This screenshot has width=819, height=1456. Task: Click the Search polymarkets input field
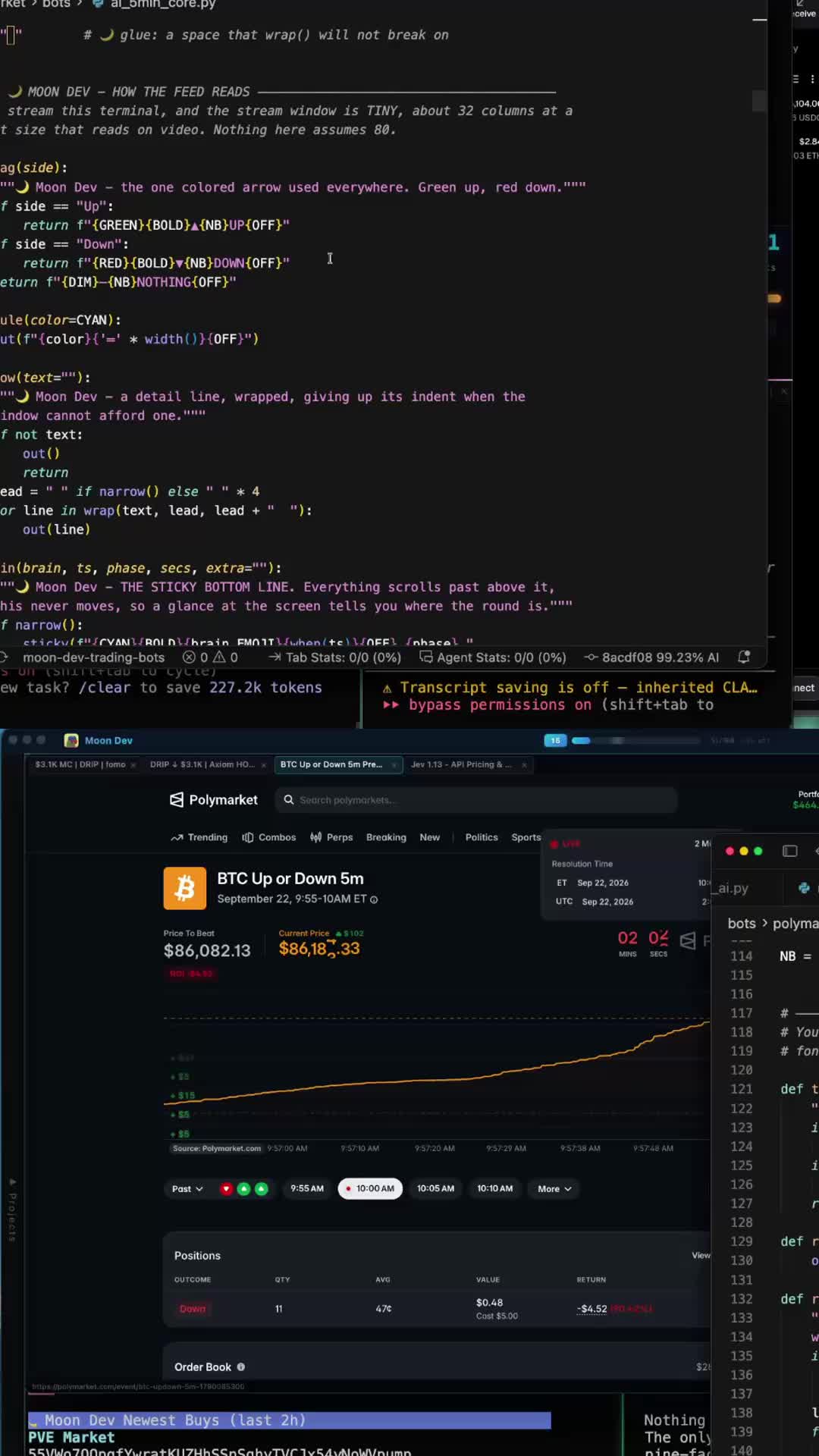476,800
